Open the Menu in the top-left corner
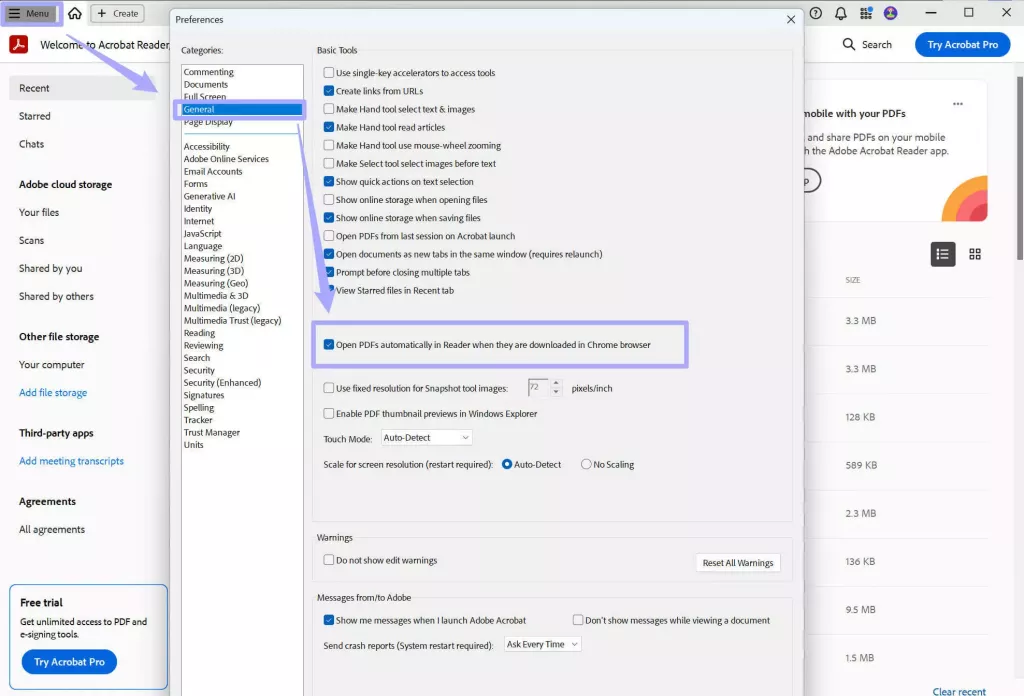Image resolution: width=1024 pixels, height=696 pixels. (30, 13)
